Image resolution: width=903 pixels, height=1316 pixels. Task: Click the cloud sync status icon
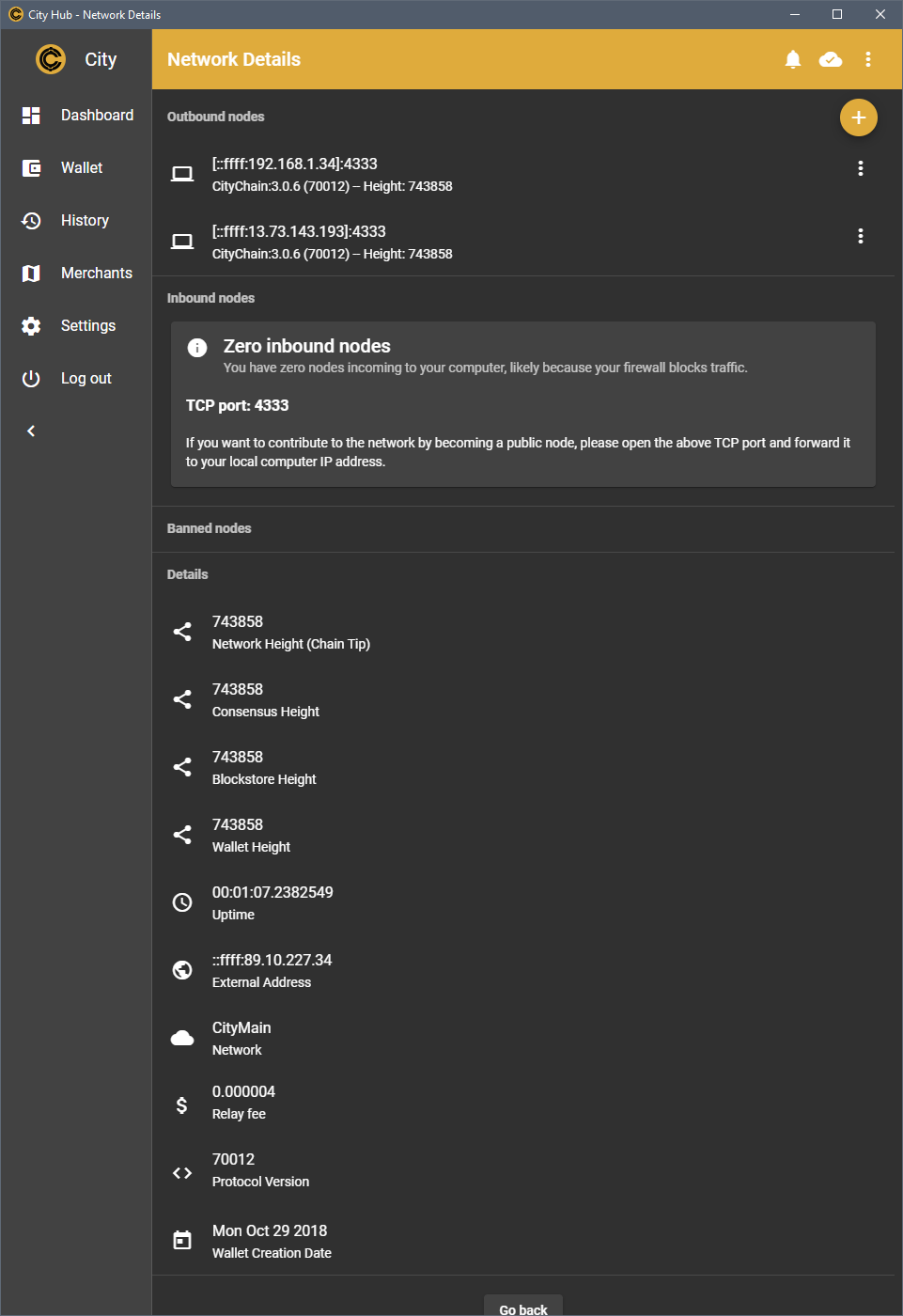coord(831,59)
